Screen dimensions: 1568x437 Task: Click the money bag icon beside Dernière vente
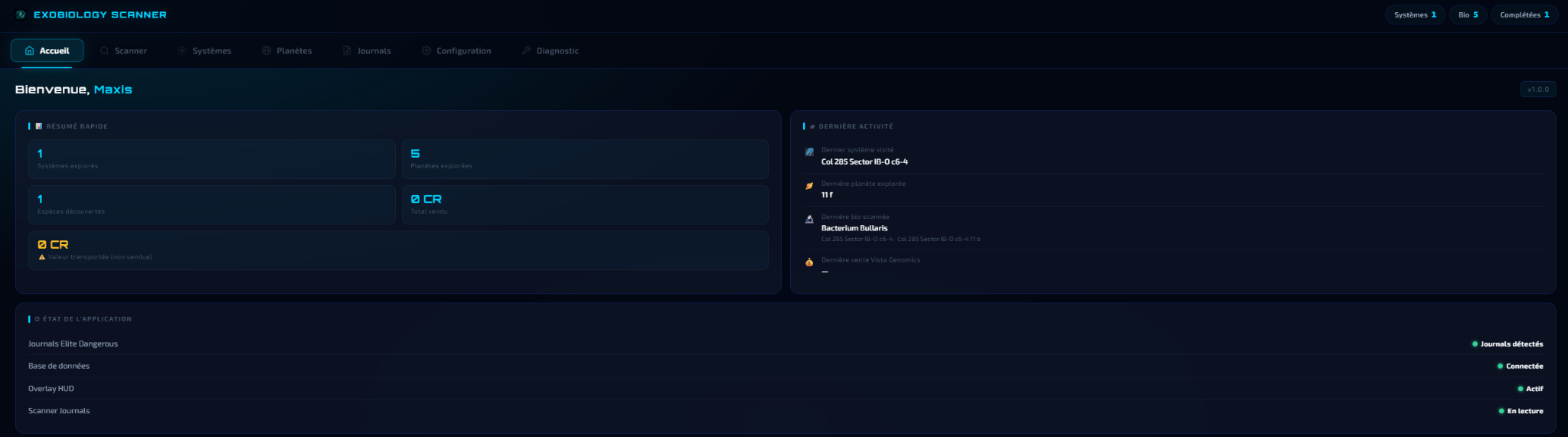809,262
